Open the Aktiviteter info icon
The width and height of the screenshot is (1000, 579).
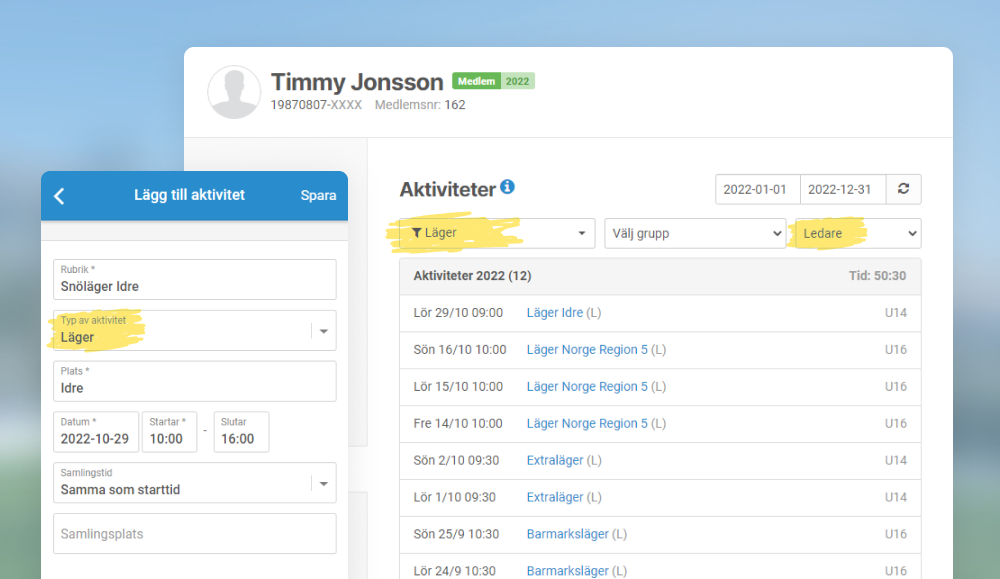tap(508, 187)
